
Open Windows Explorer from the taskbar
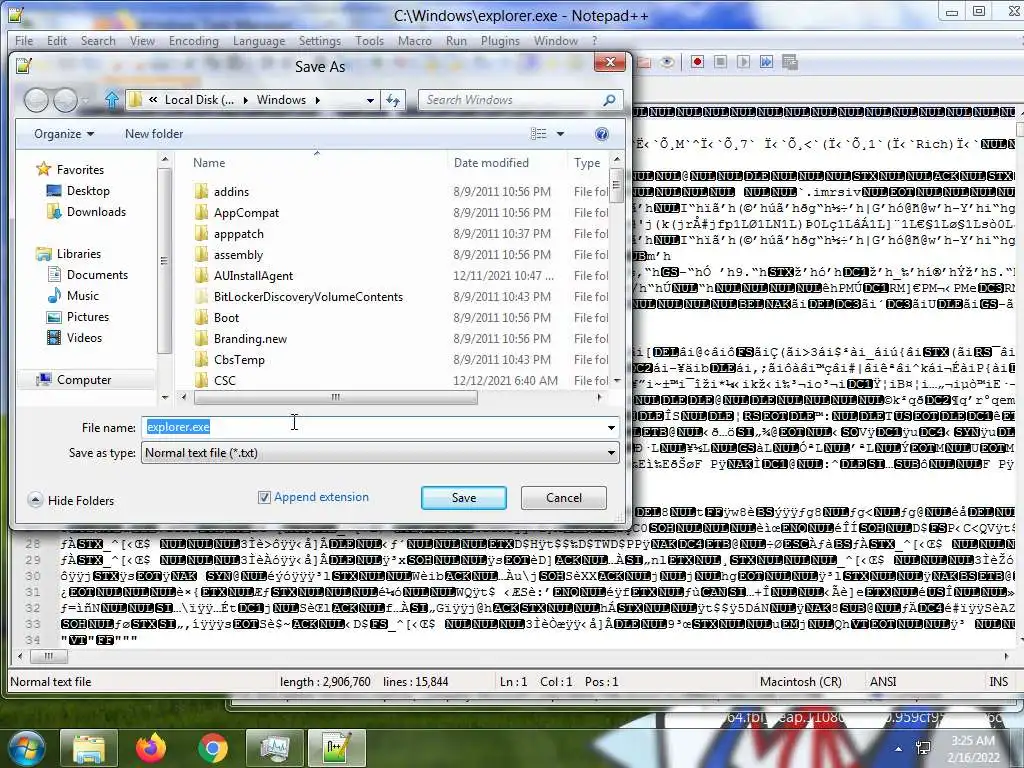(x=89, y=748)
